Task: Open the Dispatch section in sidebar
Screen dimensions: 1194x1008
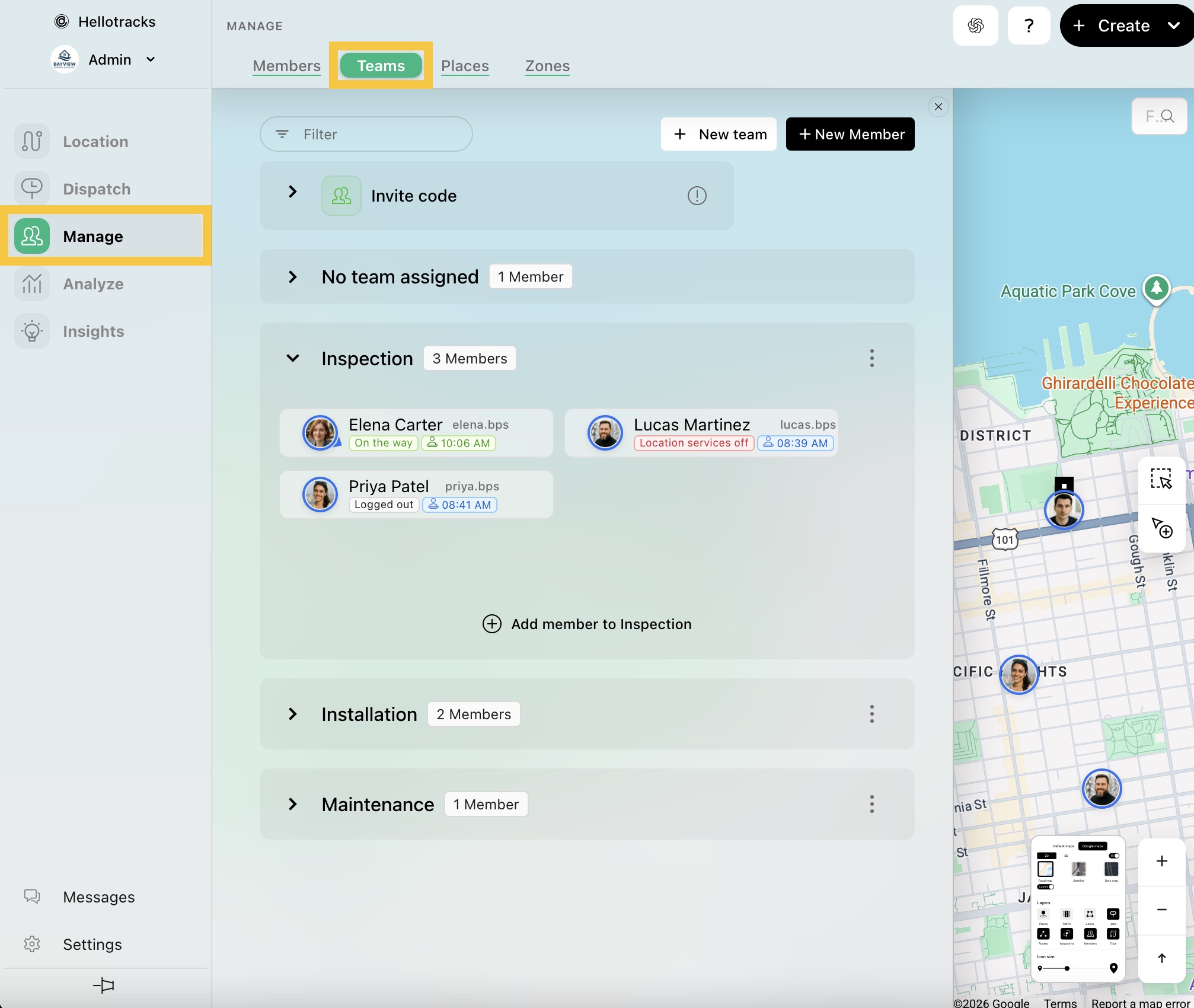Action: [96, 189]
